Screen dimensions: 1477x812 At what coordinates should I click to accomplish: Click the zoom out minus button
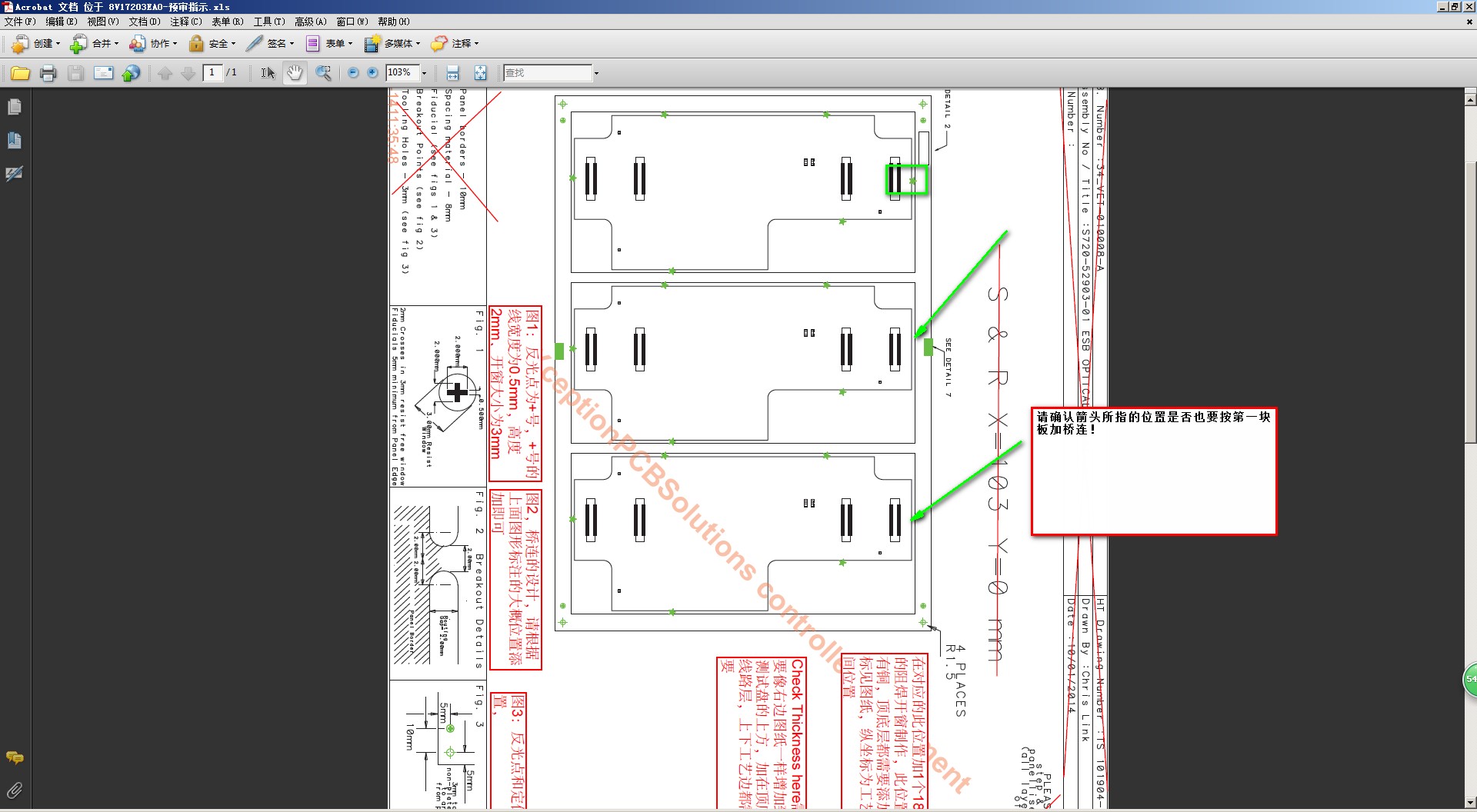click(x=353, y=73)
